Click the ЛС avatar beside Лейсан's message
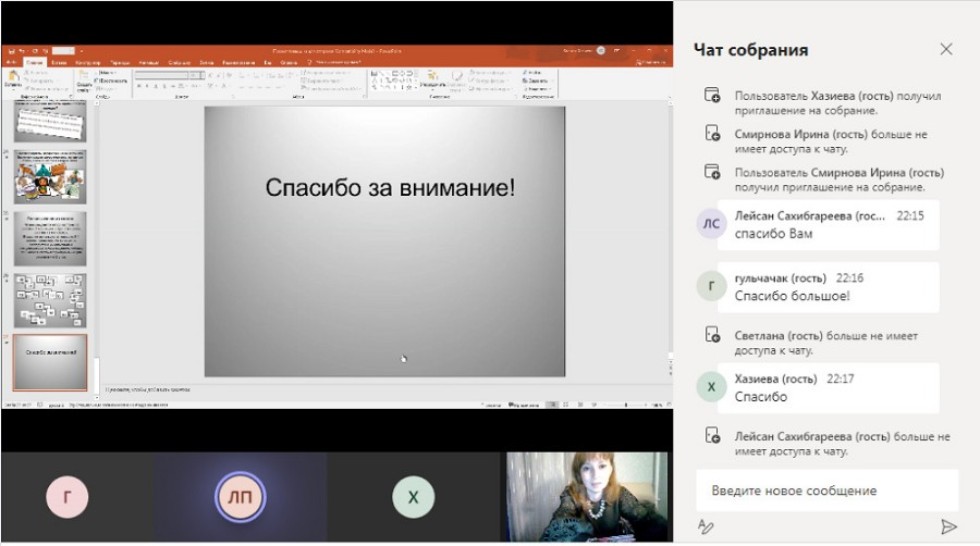 click(711, 224)
